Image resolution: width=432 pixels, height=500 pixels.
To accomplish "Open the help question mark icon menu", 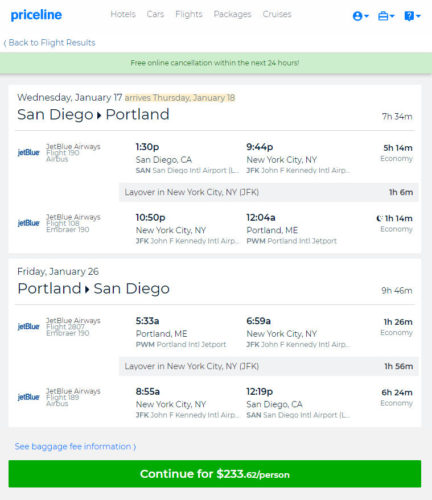I will click(x=409, y=16).
